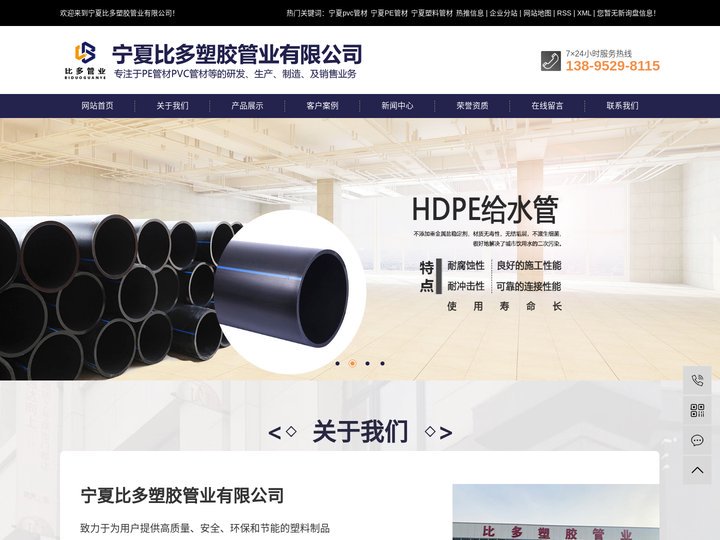Select the active orange carousel dot
Screen dimensions: 720x540
pyautogui.click(x=352, y=363)
